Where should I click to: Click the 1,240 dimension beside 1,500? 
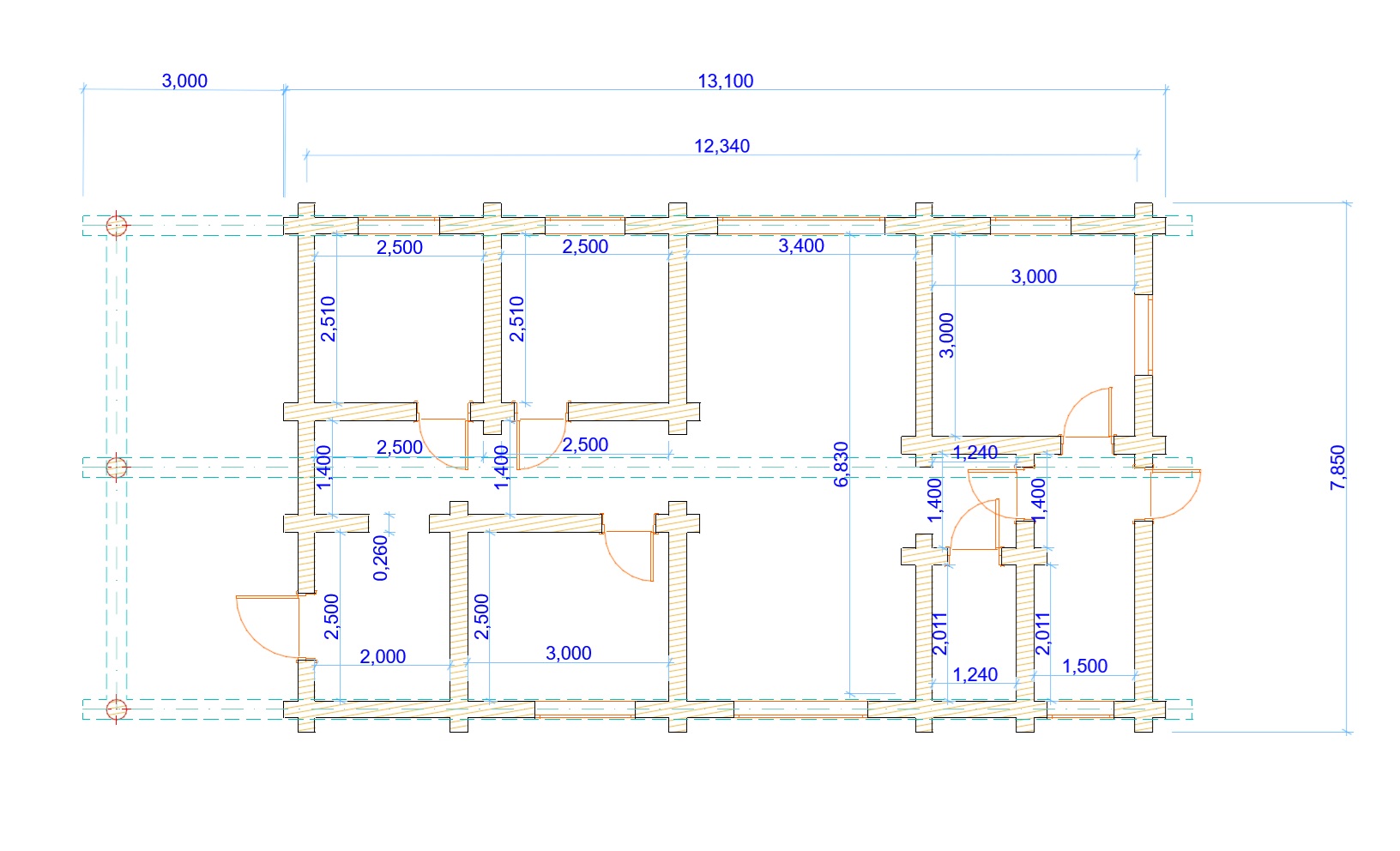(x=975, y=674)
